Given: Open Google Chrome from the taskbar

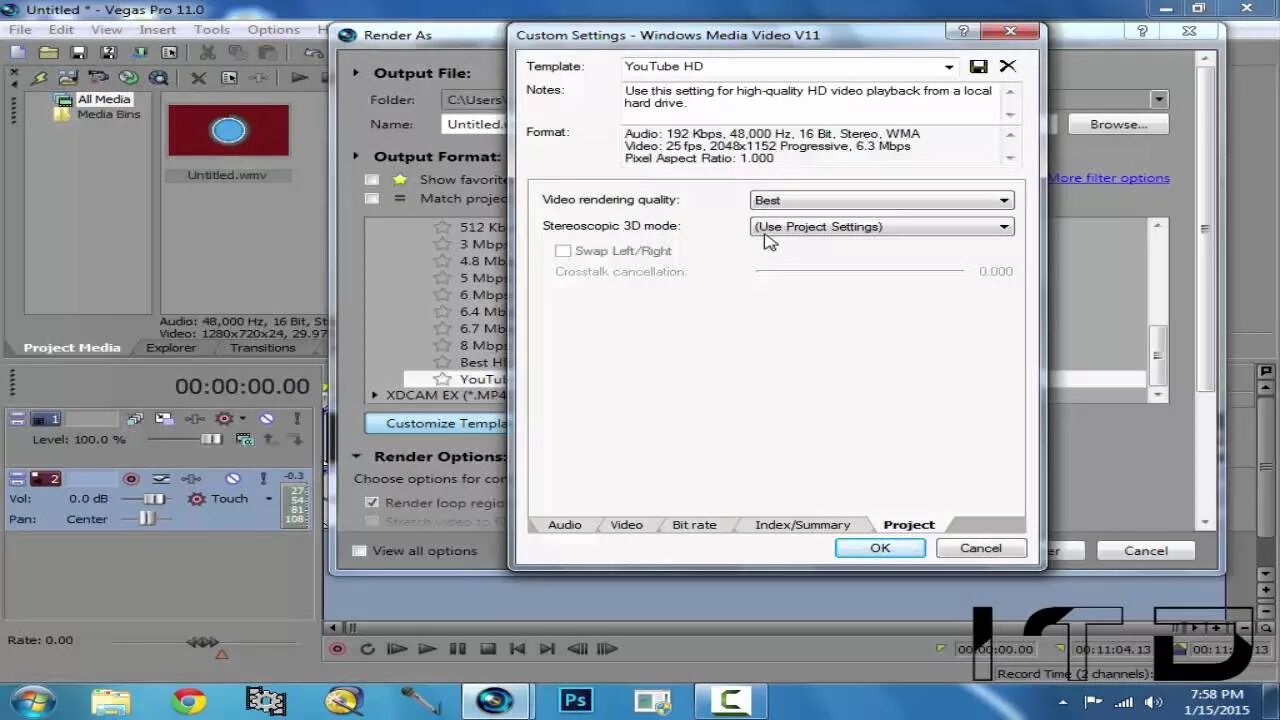Looking at the screenshot, I should [188, 700].
